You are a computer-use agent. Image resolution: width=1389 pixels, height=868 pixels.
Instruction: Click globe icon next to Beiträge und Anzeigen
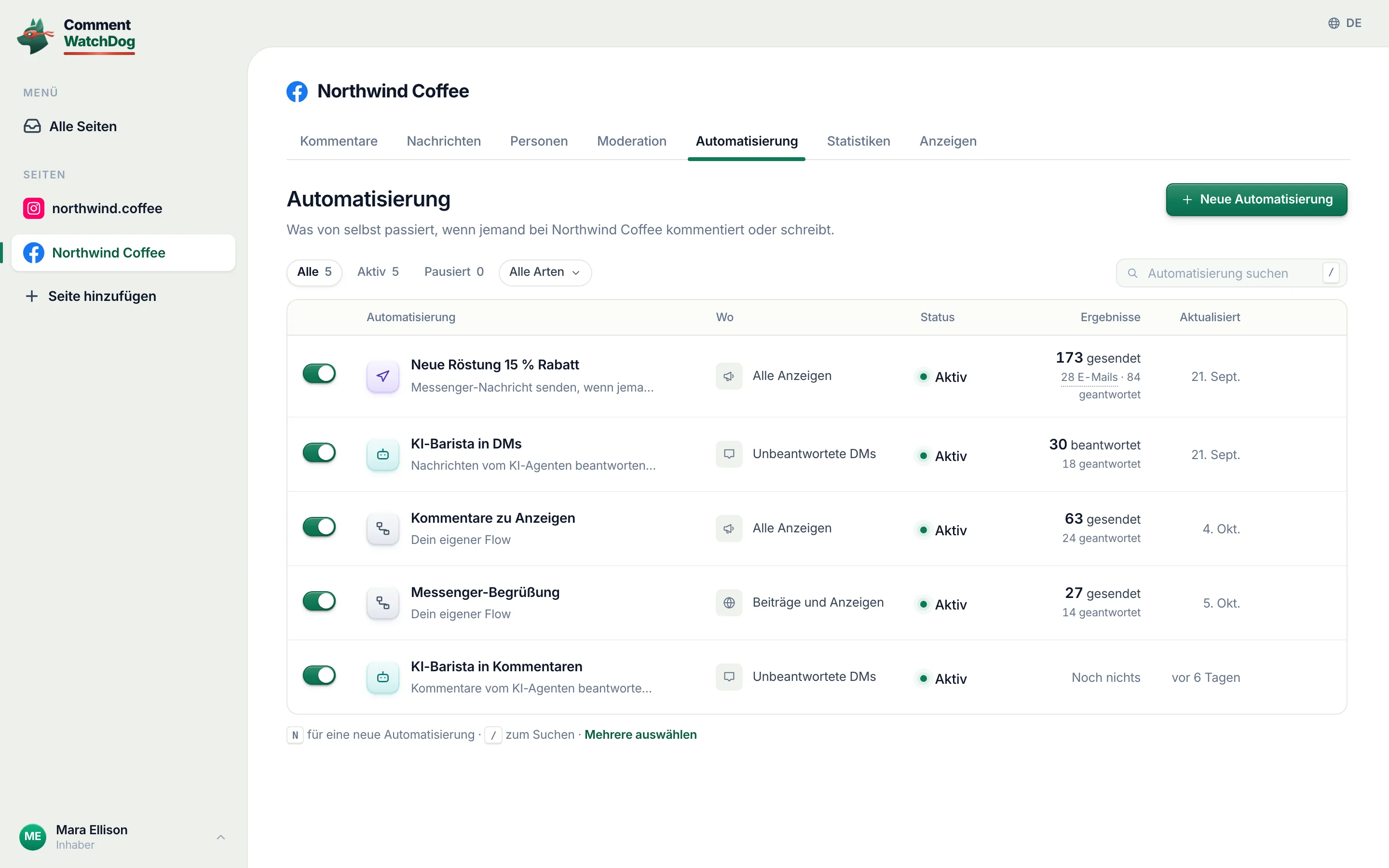coord(729,603)
